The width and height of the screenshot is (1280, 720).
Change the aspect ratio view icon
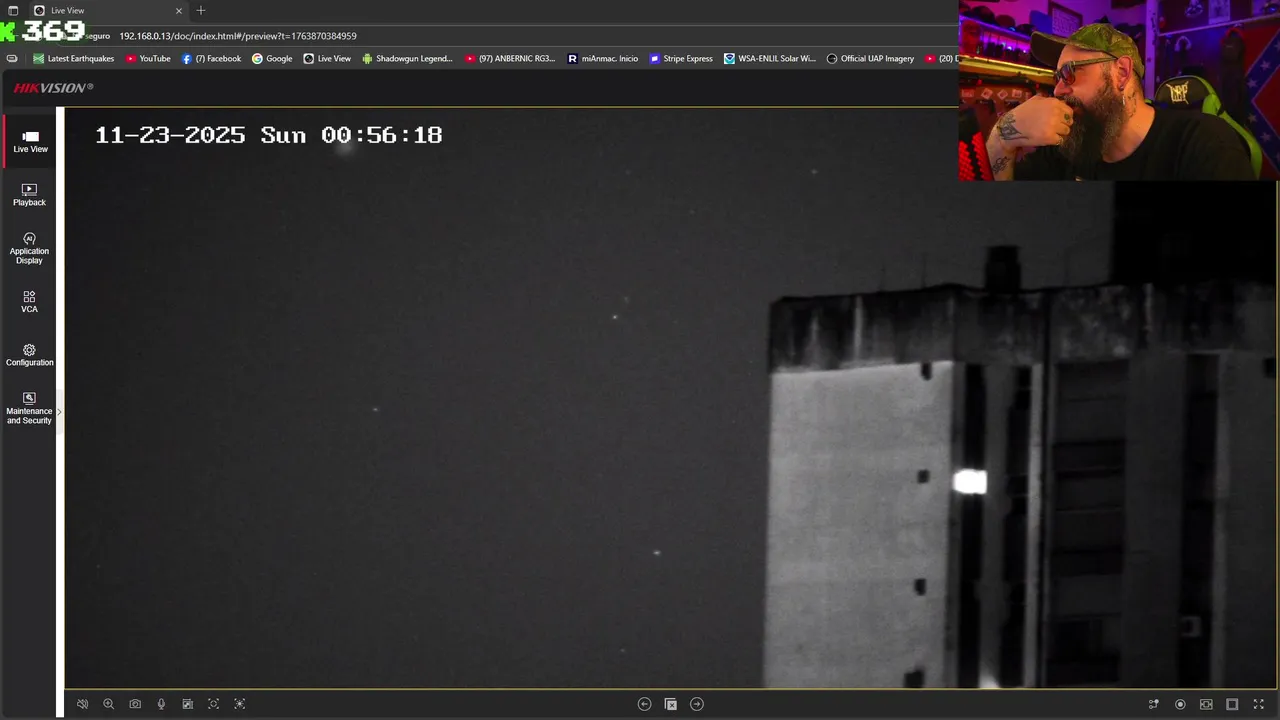(x=1206, y=704)
